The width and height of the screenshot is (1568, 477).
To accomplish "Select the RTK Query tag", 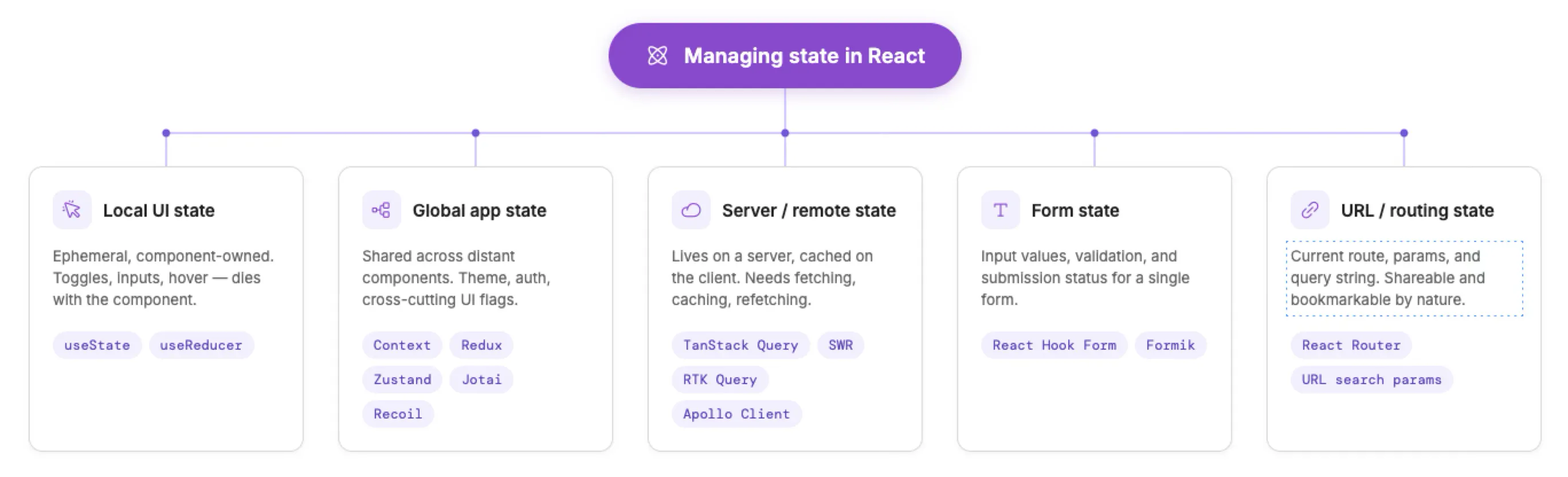I will click(720, 380).
